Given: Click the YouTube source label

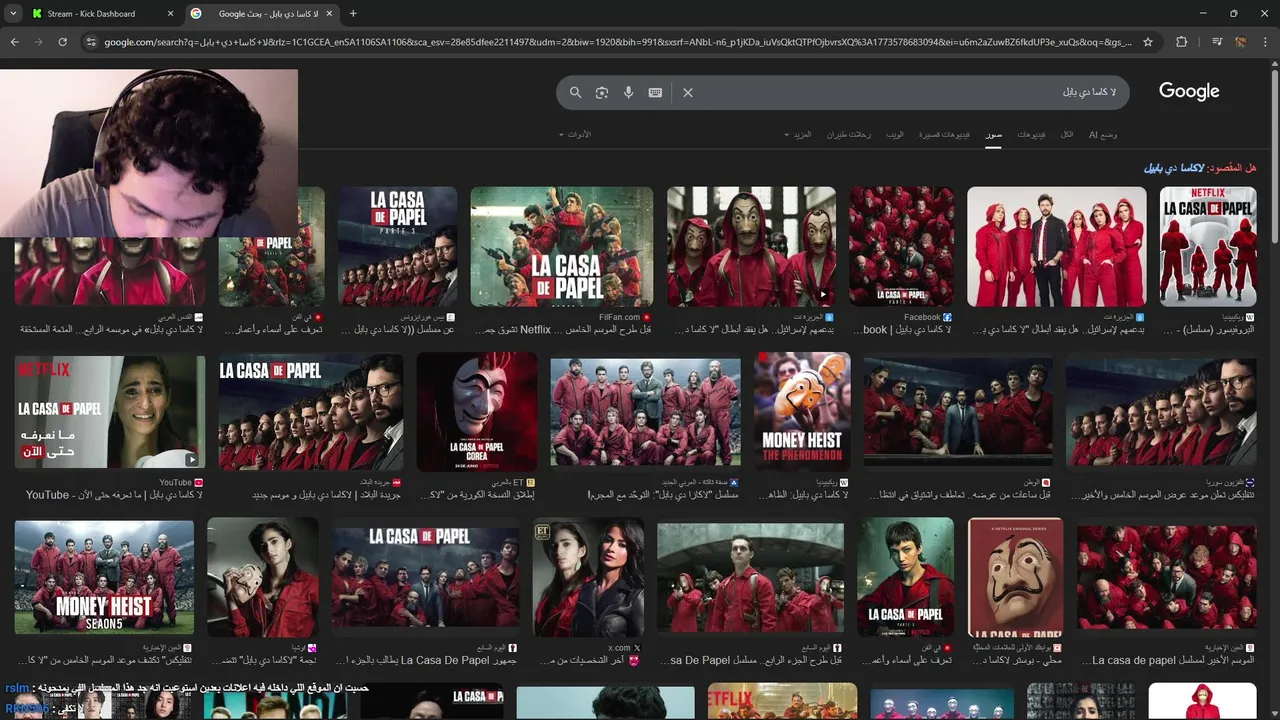Looking at the screenshot, I should click(174, 483).
